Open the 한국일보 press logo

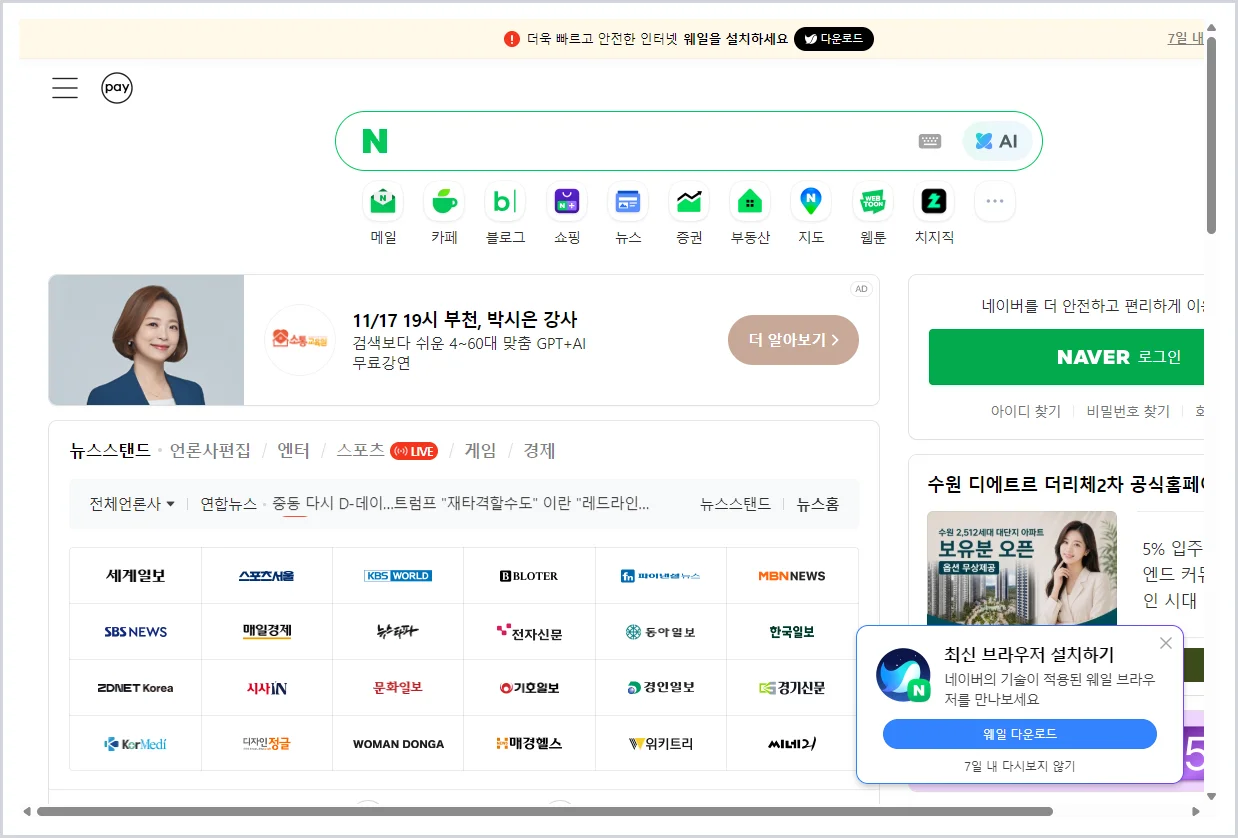pyautogui.click(x=792, y=632)
